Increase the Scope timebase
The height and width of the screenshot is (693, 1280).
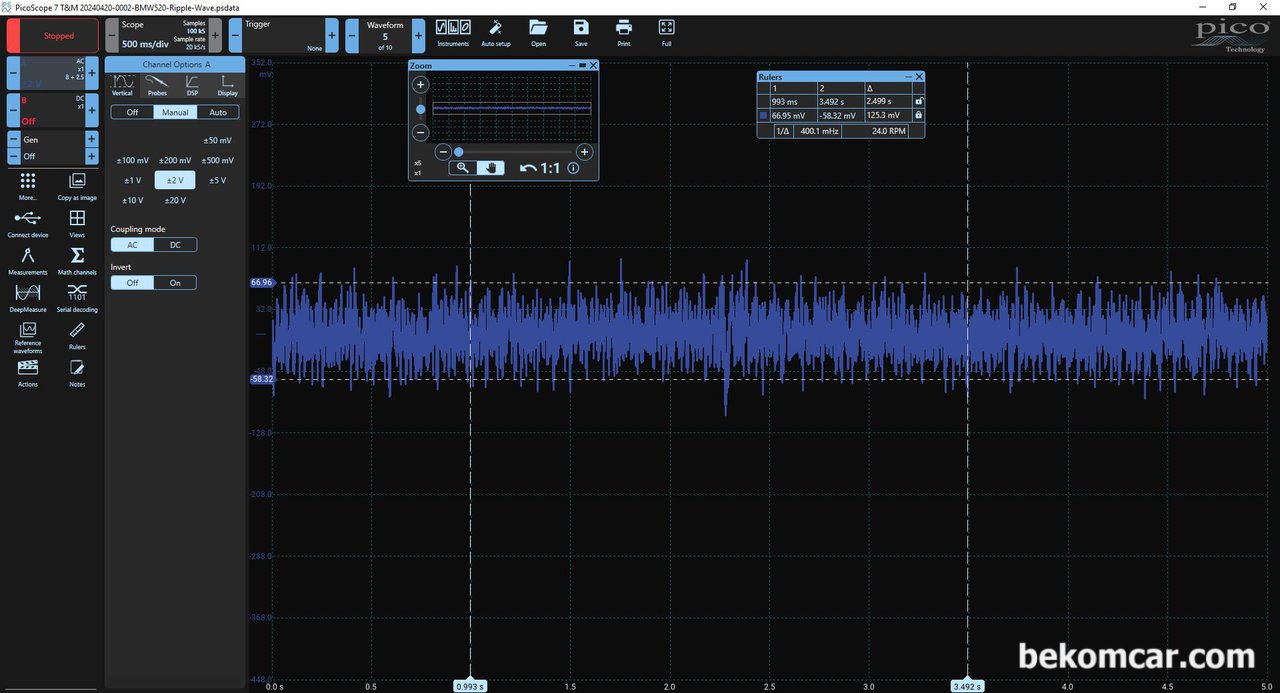(x=215, y=36)
